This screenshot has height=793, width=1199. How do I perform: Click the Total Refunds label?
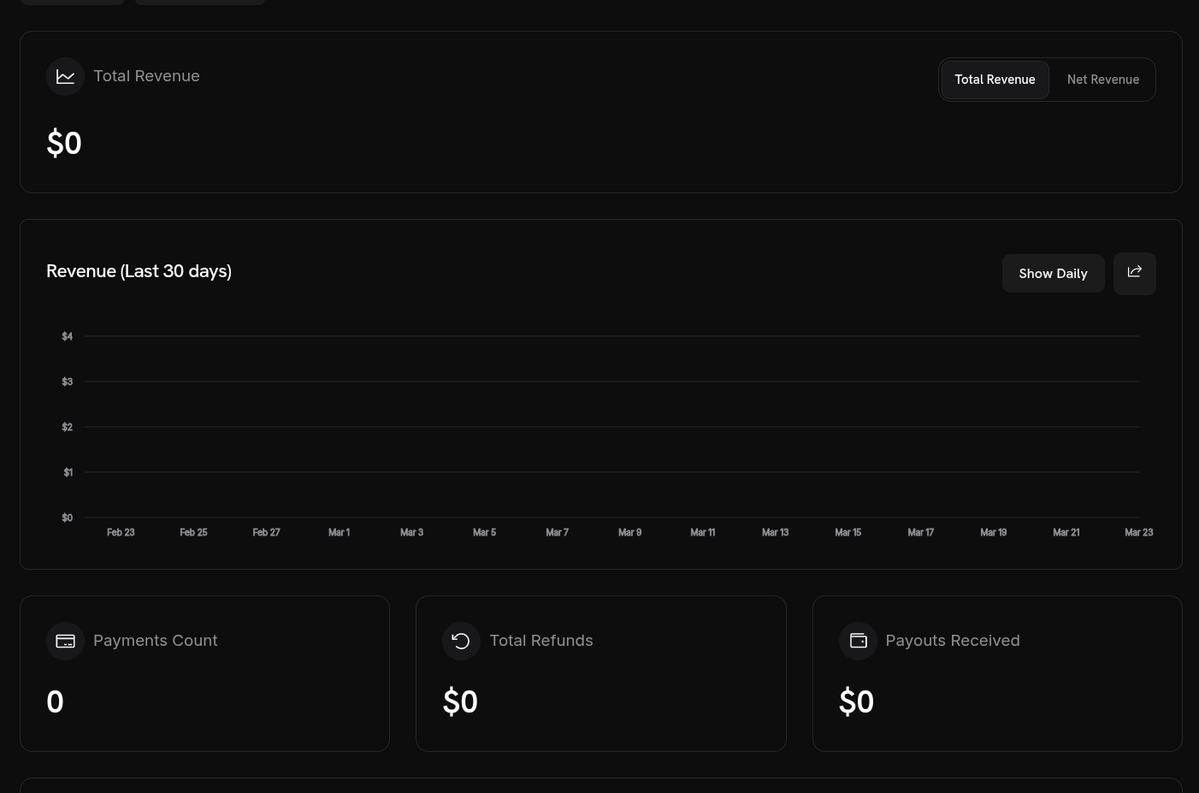coord(541,640)
